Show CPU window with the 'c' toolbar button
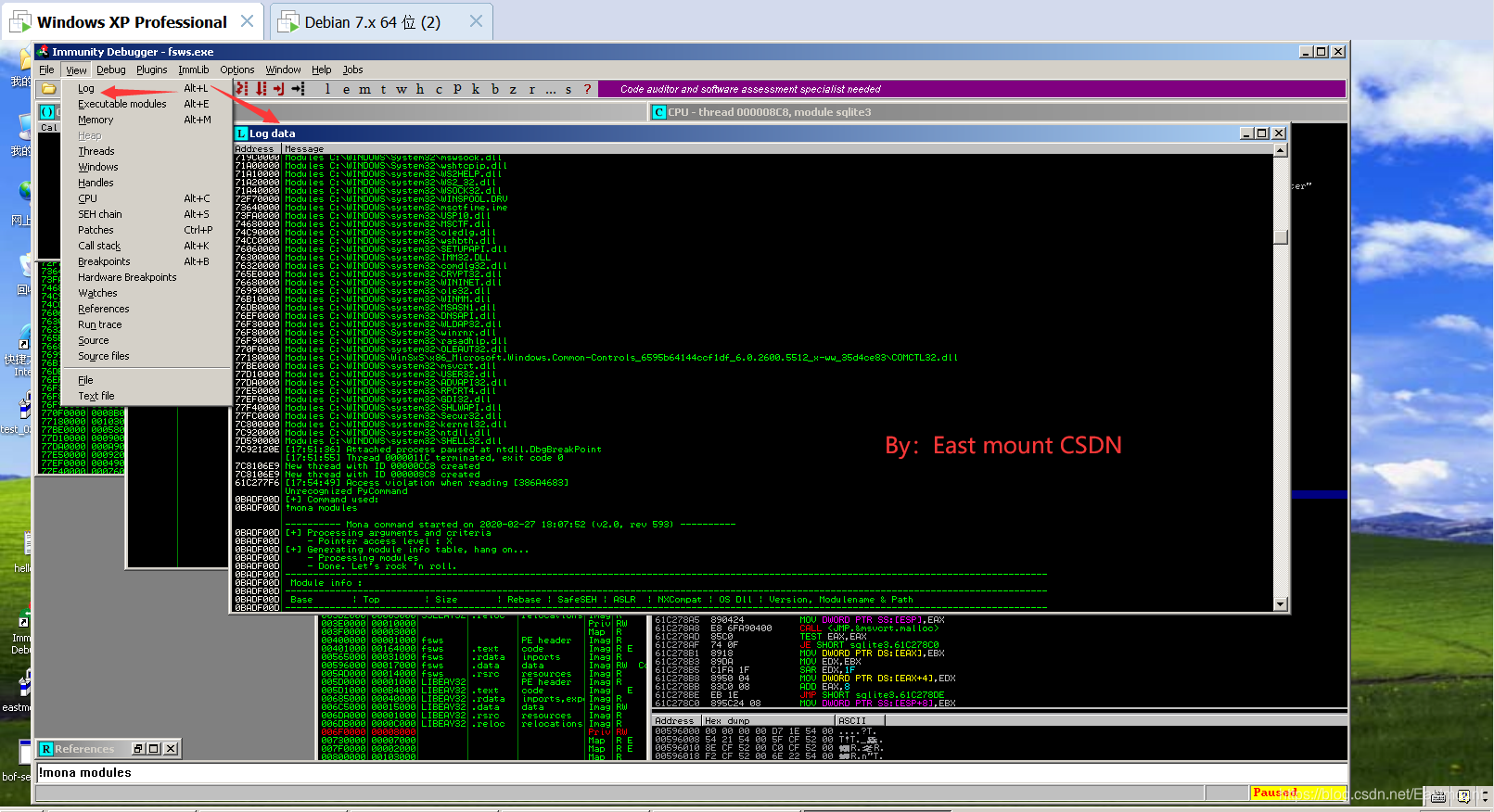Viewport: 1494px width, 812px height. coord(439,89)
